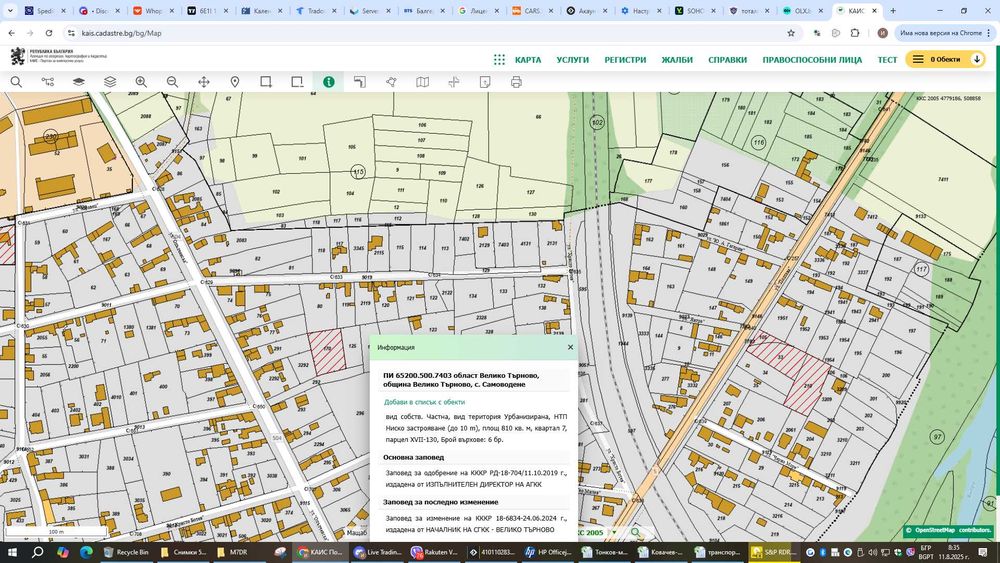
Task: Click the zoom in magnifier tool
Action: pyautogui.click(x=141, y=82)
